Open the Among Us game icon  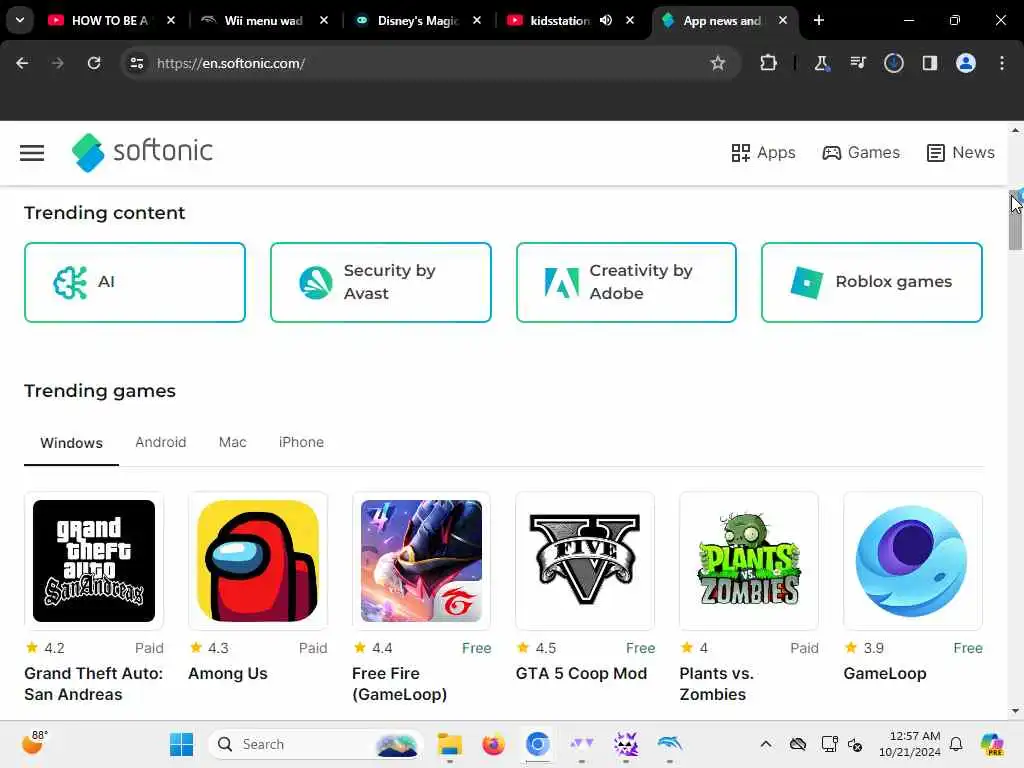(x=258, y=561)
